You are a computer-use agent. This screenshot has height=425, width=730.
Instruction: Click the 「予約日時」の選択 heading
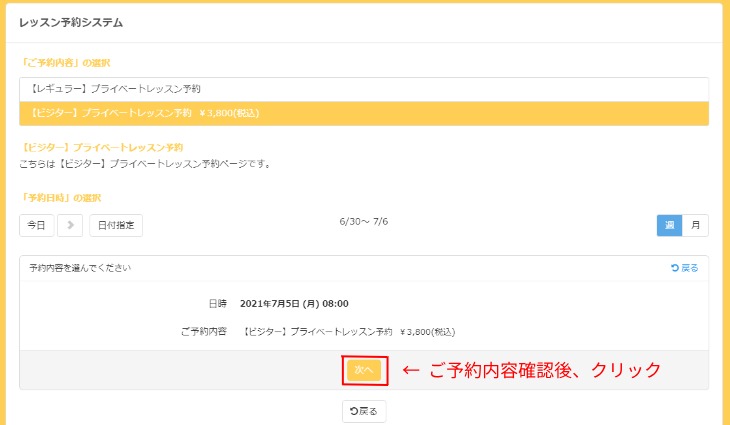tap(61, 197)
